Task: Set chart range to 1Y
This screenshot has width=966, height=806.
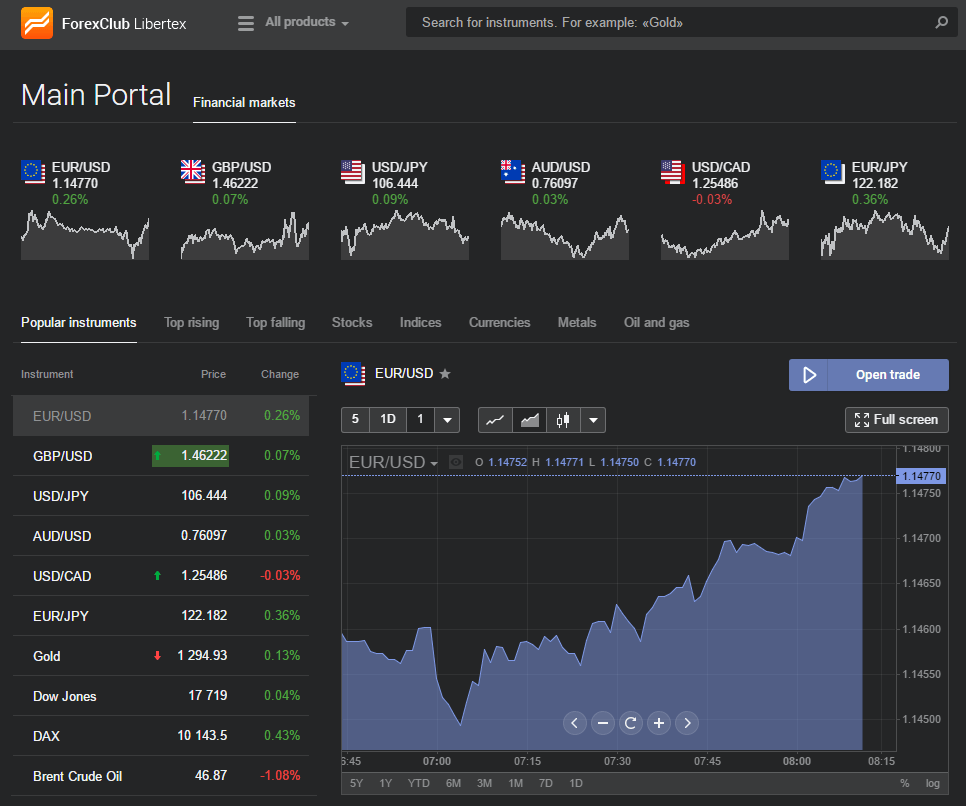Action: click(x=386, y=783)
